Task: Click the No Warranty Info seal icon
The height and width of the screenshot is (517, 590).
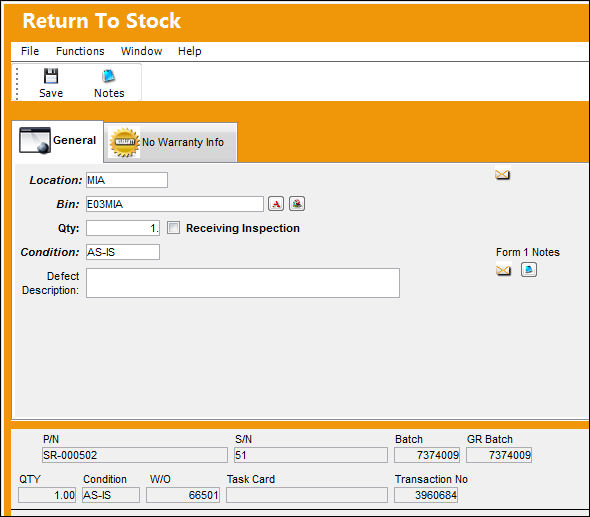Action: point(124,142)
